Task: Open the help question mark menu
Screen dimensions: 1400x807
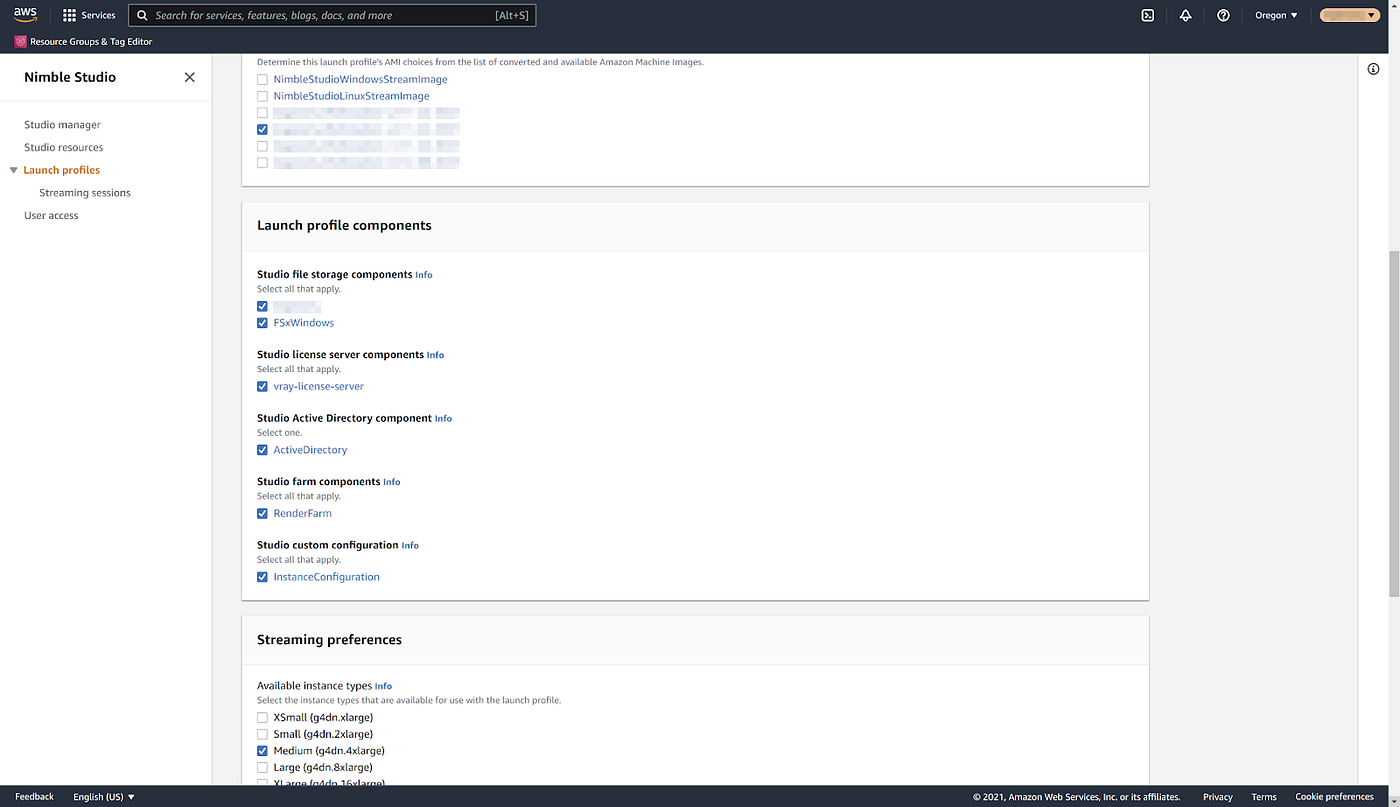Action: point(1223,15)
